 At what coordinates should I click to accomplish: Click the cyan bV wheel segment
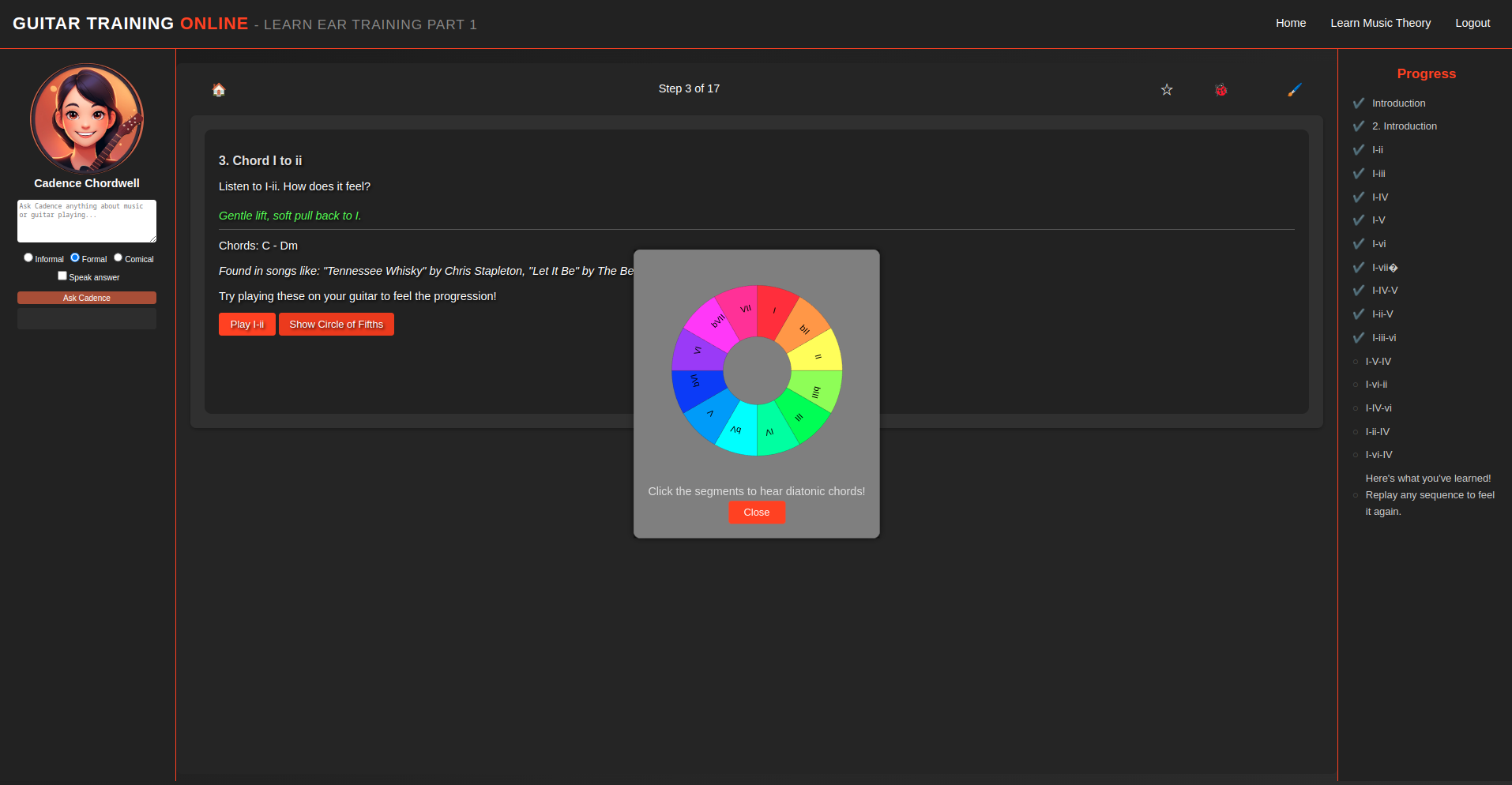click(737, 430)
